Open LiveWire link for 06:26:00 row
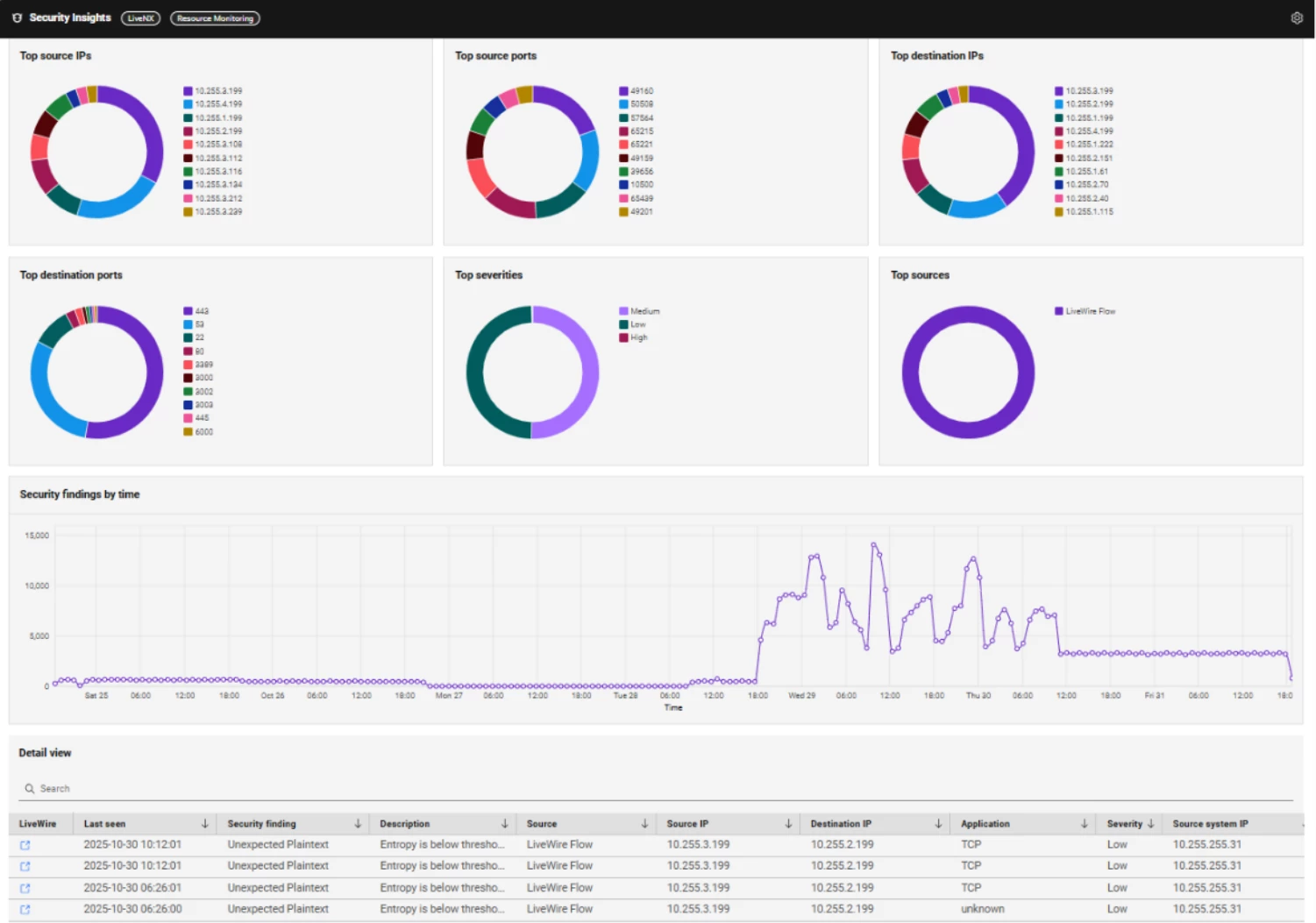Image resolution: width=1316 pixels, height=923 pixels. 25,909
